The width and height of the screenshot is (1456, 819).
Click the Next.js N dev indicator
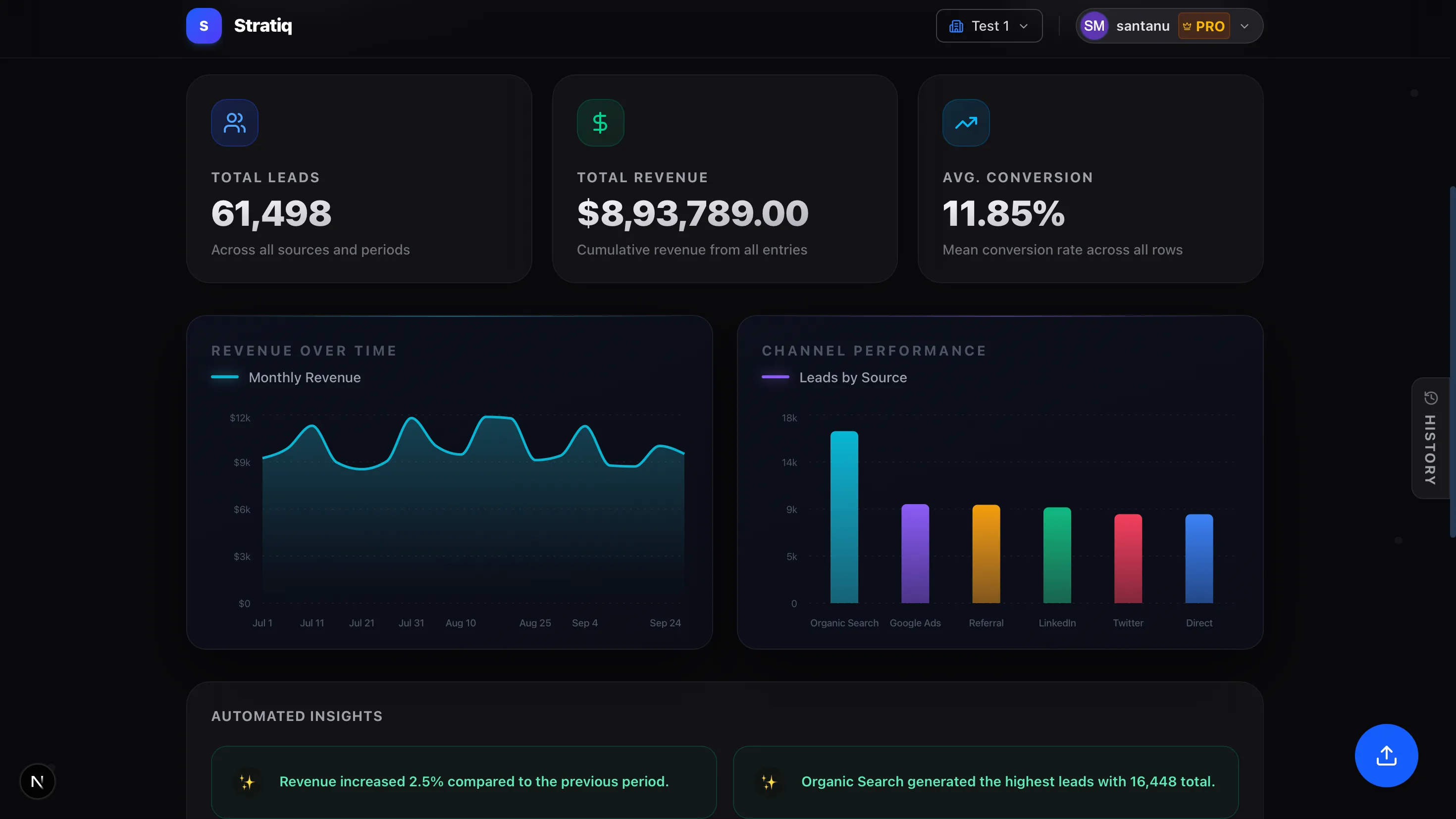pos(37,782)
